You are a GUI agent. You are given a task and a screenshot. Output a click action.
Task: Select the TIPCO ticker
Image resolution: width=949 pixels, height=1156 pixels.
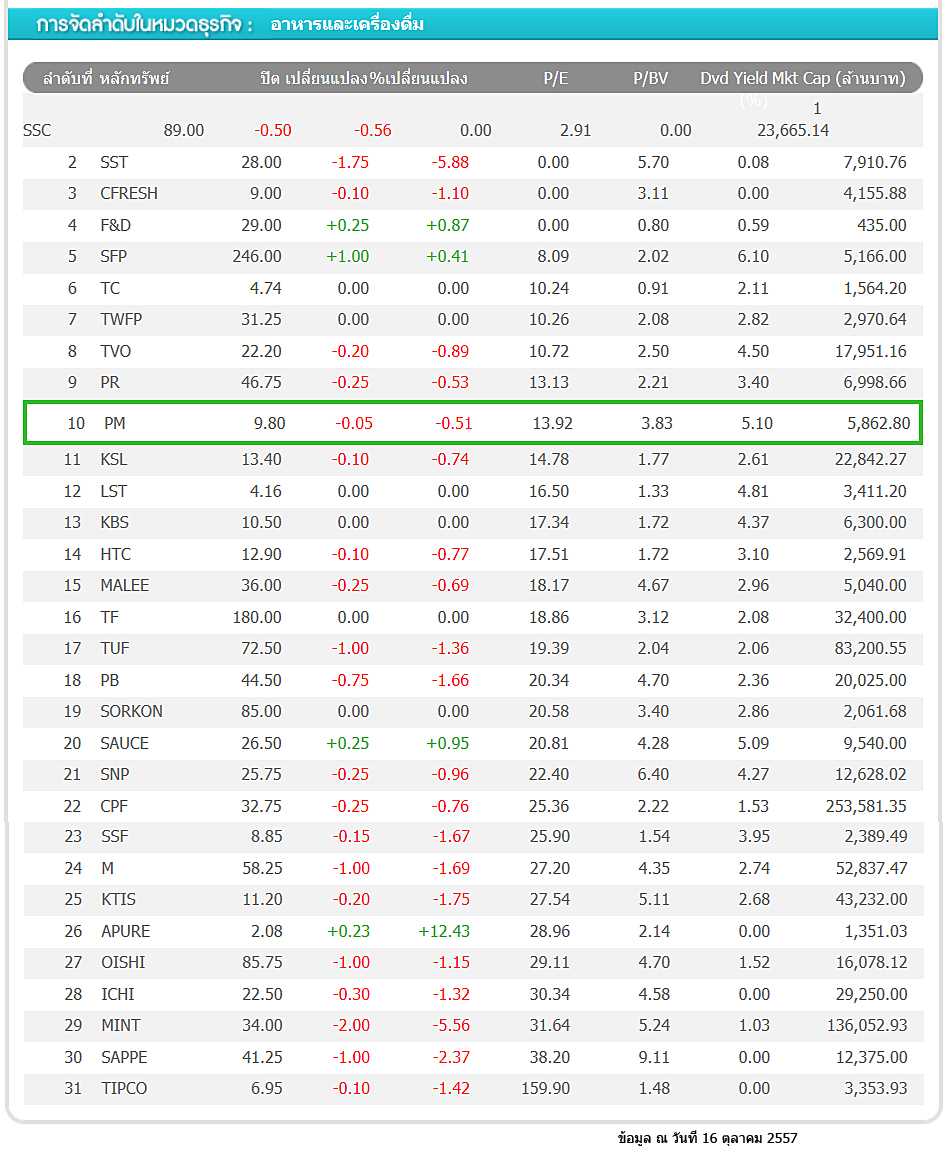tap(124, 1088)
